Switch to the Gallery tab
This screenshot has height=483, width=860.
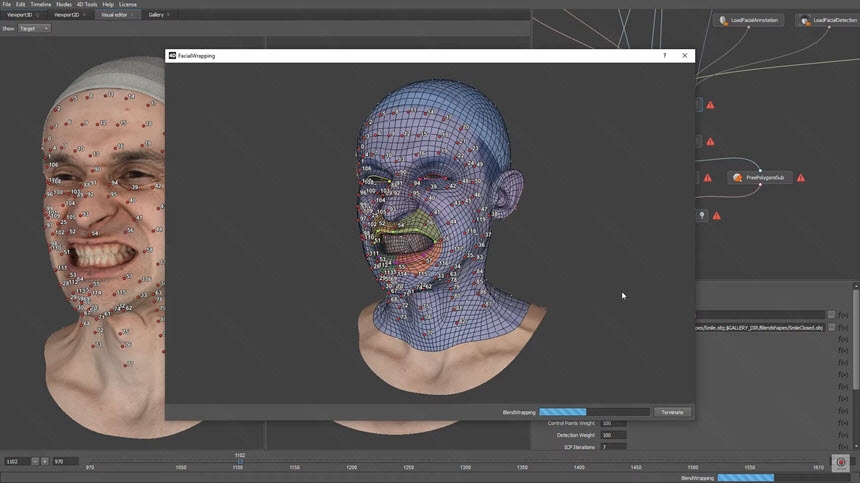tap(156, 15)
